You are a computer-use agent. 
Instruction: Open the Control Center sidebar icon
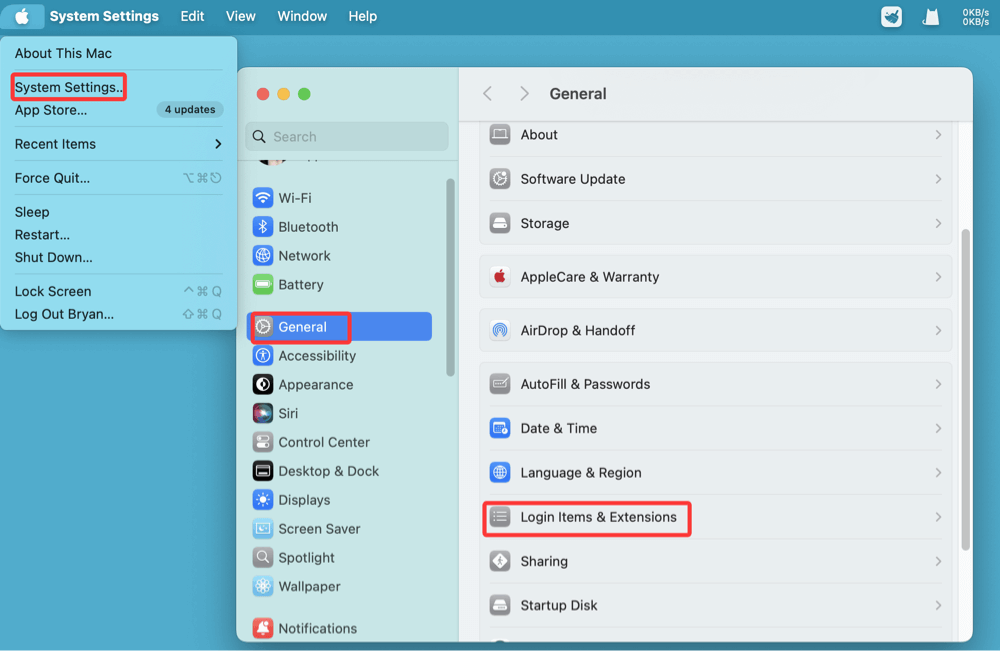(263, 442)
